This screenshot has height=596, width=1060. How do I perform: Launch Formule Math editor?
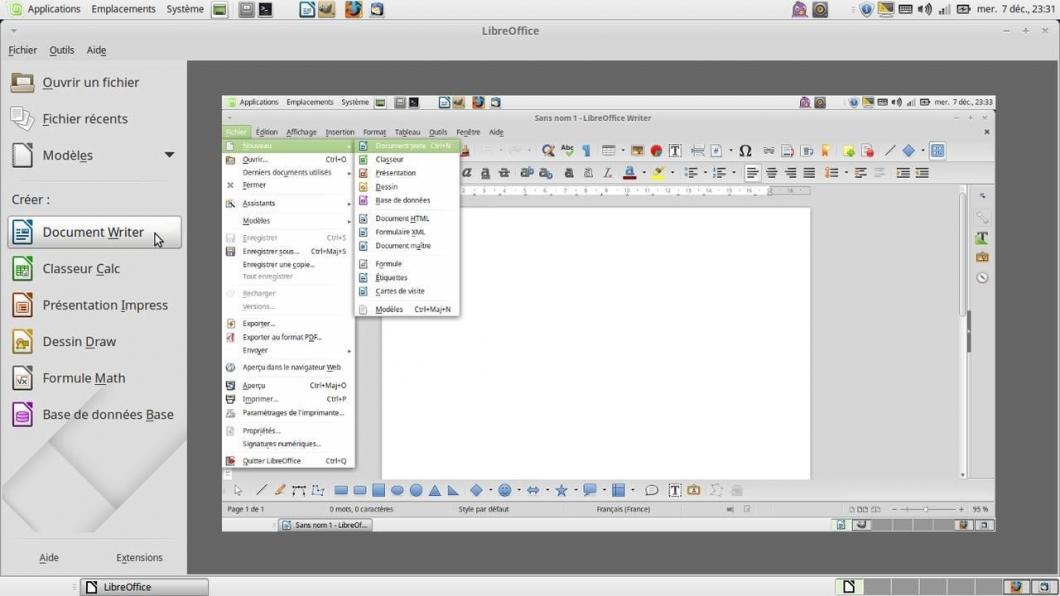coord(83,378)
